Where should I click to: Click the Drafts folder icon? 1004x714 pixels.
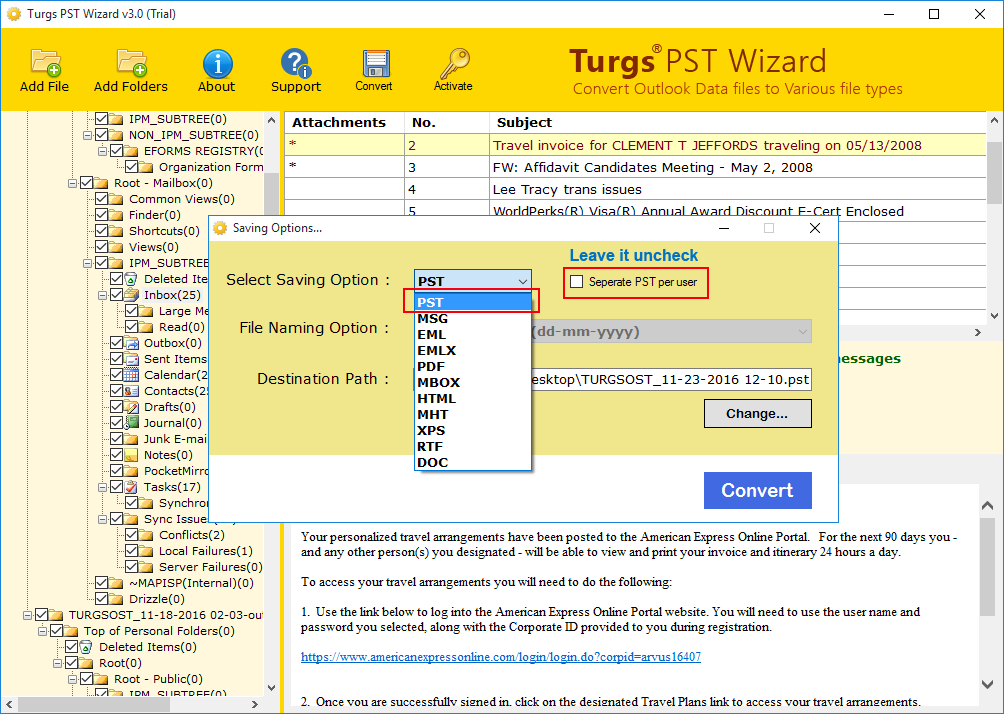point(131,407)
